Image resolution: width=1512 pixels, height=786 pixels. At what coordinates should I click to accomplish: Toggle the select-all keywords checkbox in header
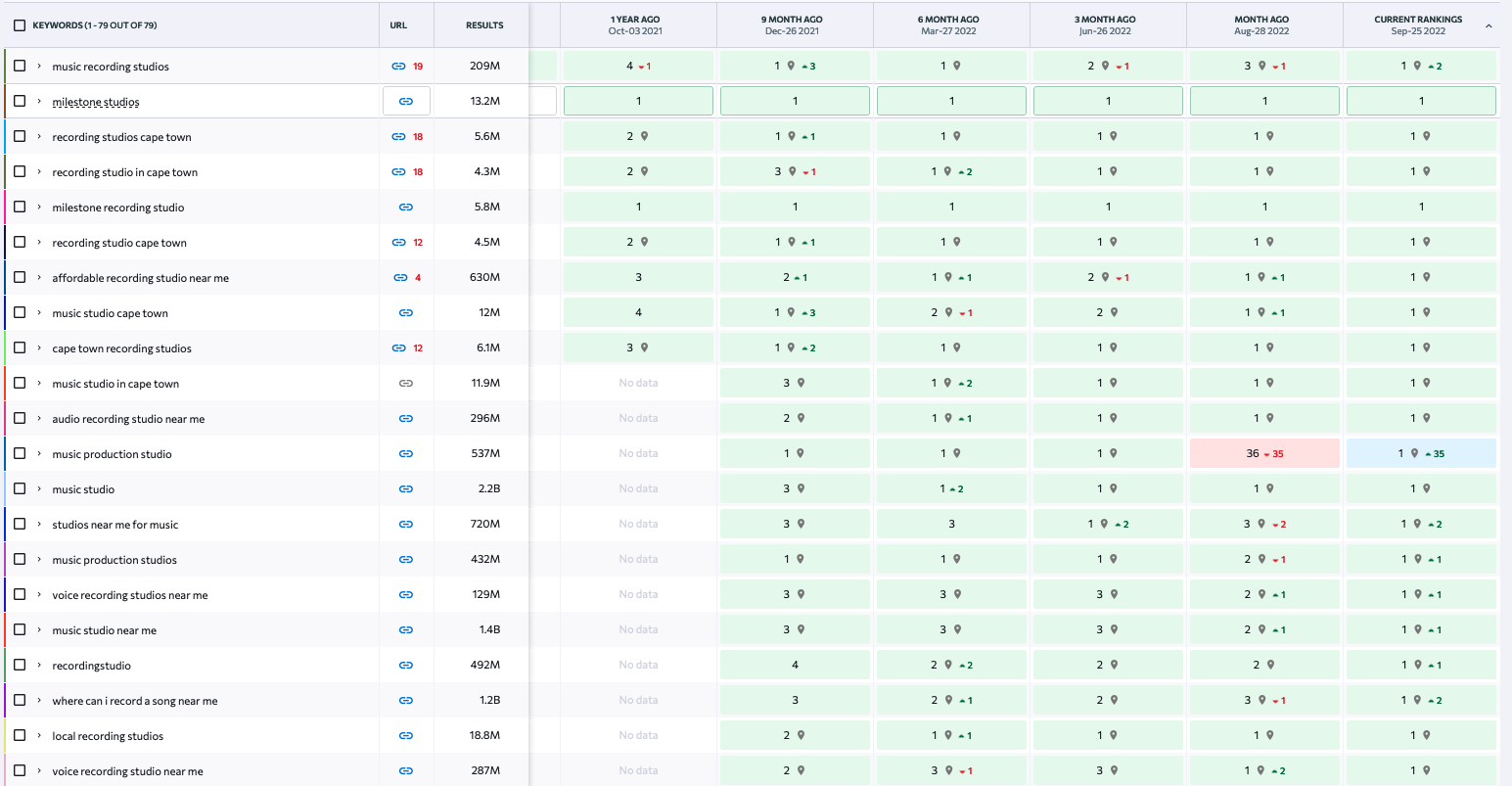(20, 25)
